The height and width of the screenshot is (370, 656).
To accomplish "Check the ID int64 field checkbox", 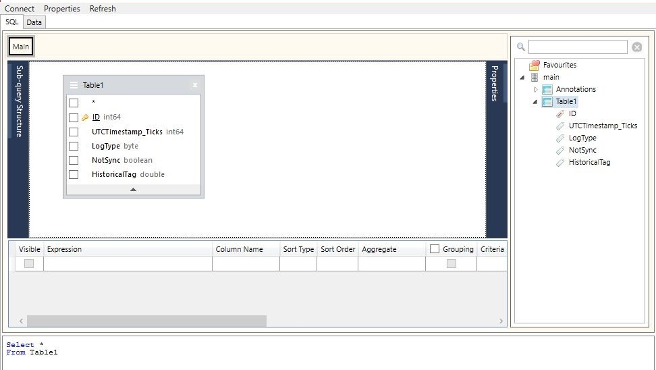I will [x=74, y=117].
